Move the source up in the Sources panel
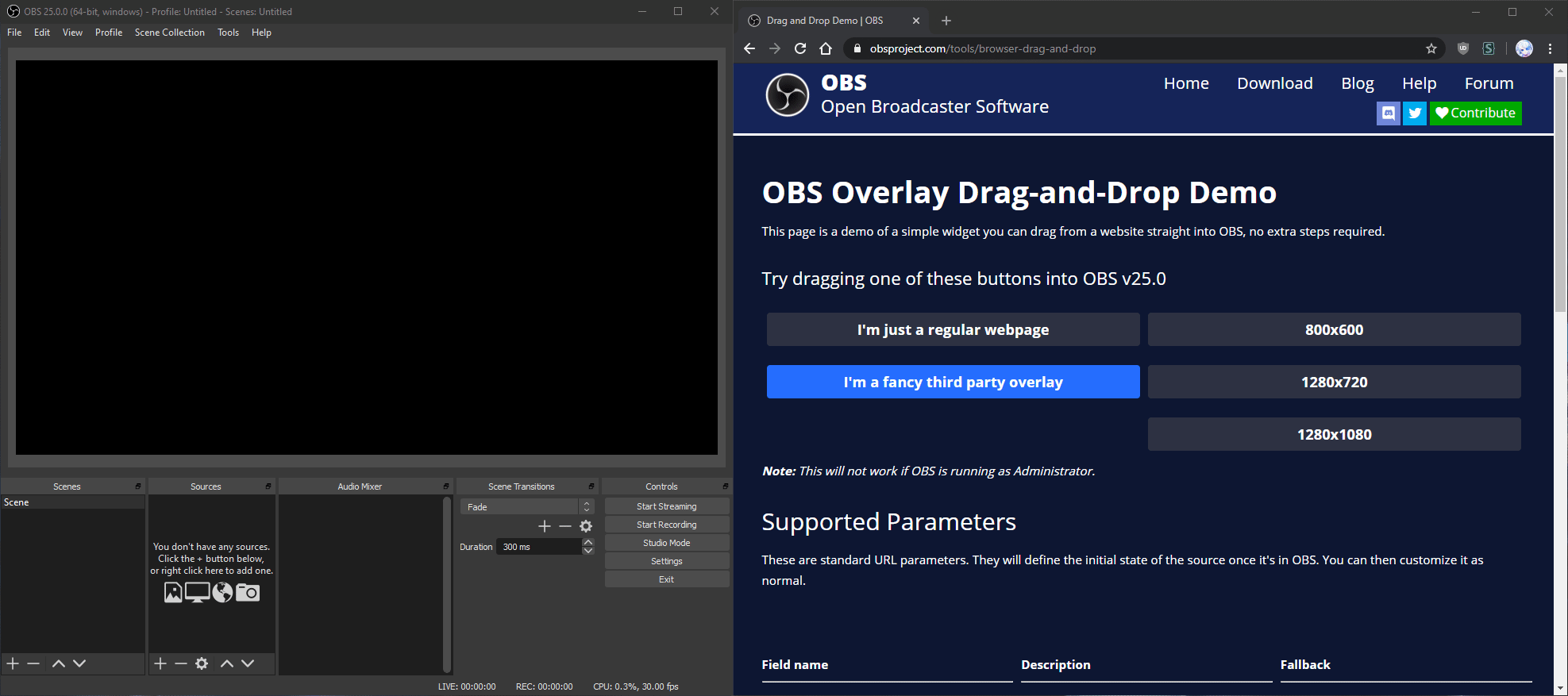 (227, 663)
